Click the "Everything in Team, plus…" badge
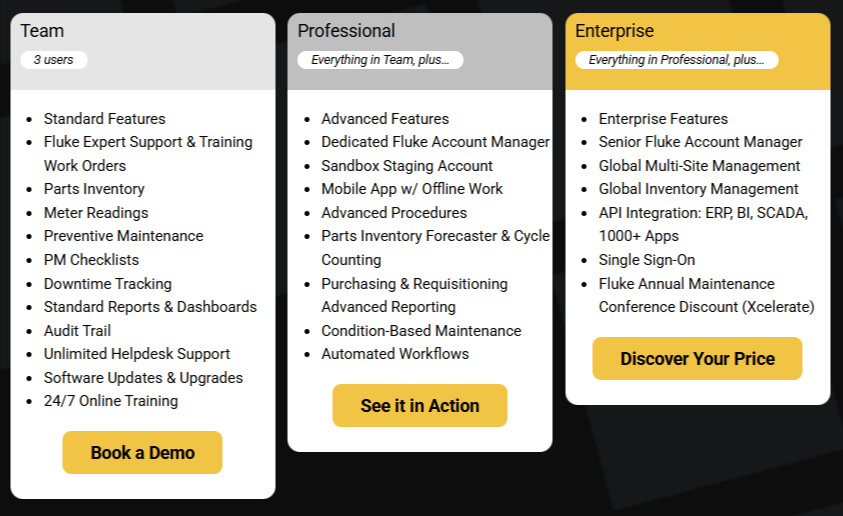The image size is (843, 516). pyautogui.click(x=380, y=60)
